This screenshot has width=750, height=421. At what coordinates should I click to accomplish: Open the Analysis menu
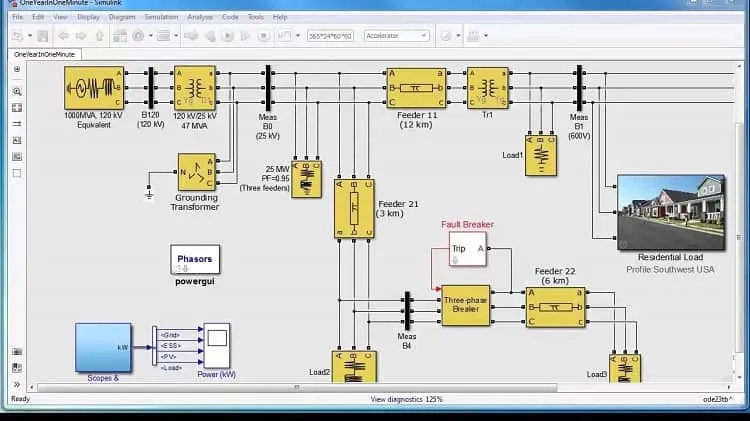(x=200, y=17)
